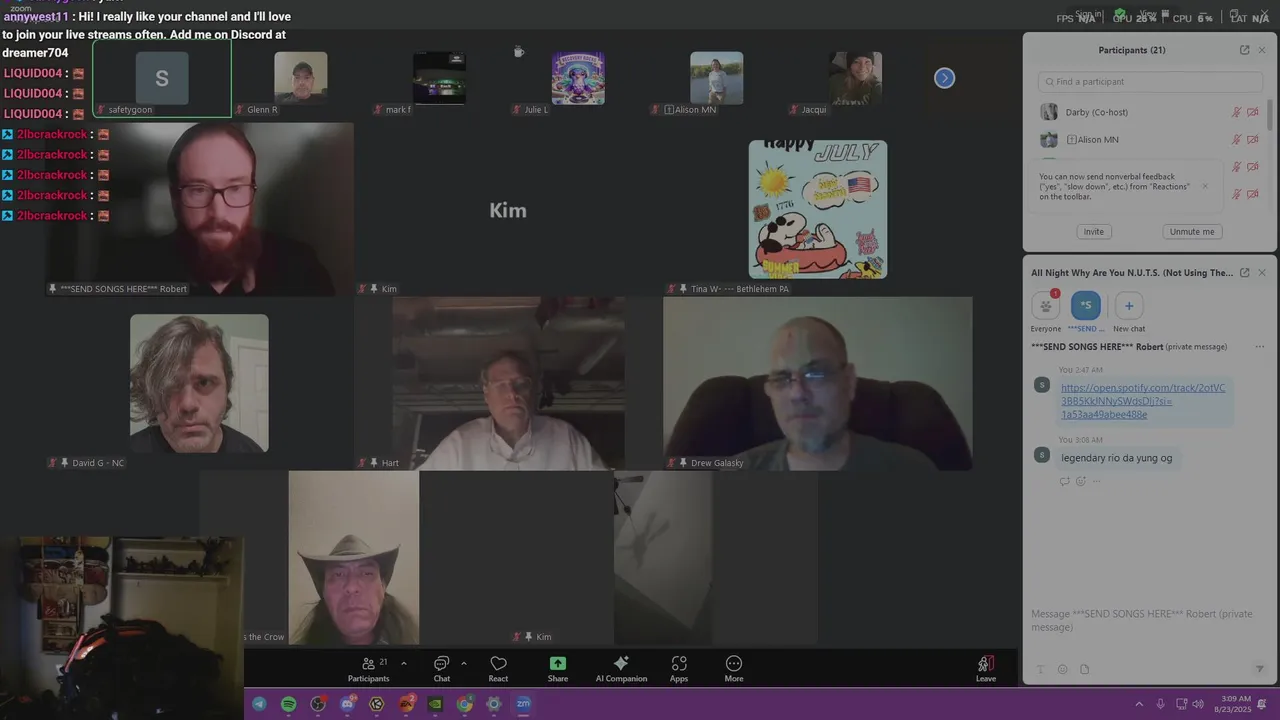Screen dimensions: 1280x720
Task: Start a New chat
Action: coord(1129,311)
